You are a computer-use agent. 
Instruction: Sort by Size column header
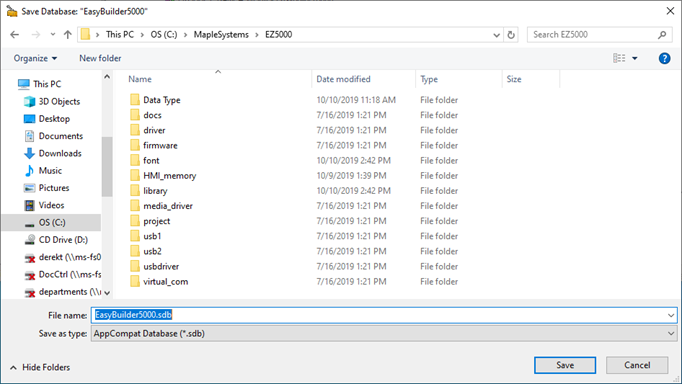pos(514,79)
